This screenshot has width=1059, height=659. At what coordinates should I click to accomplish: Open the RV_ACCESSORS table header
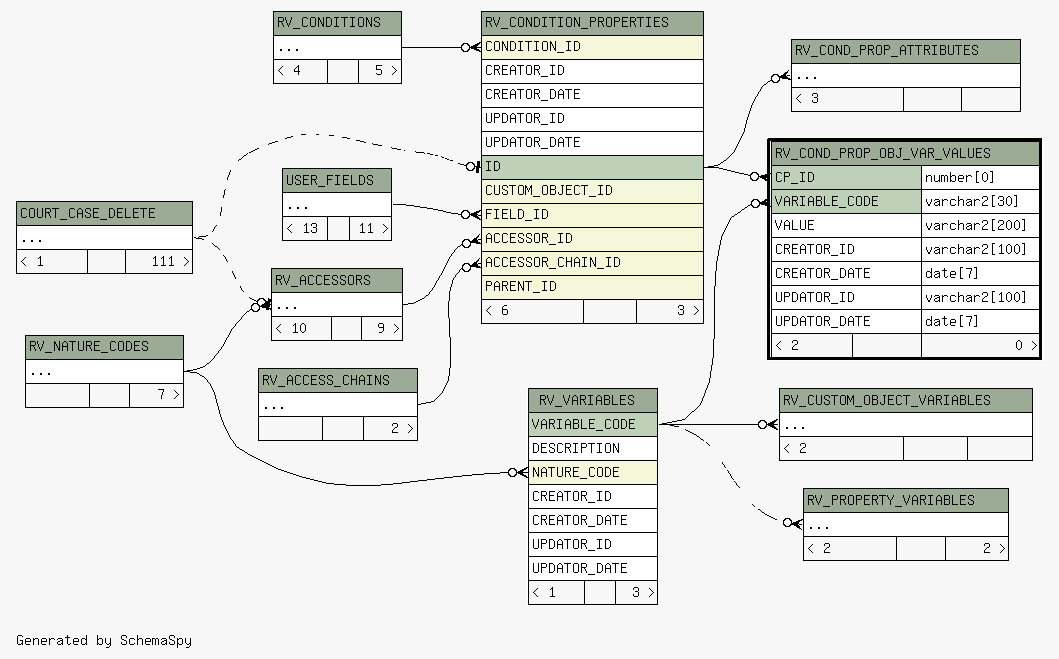click(336, 280)
